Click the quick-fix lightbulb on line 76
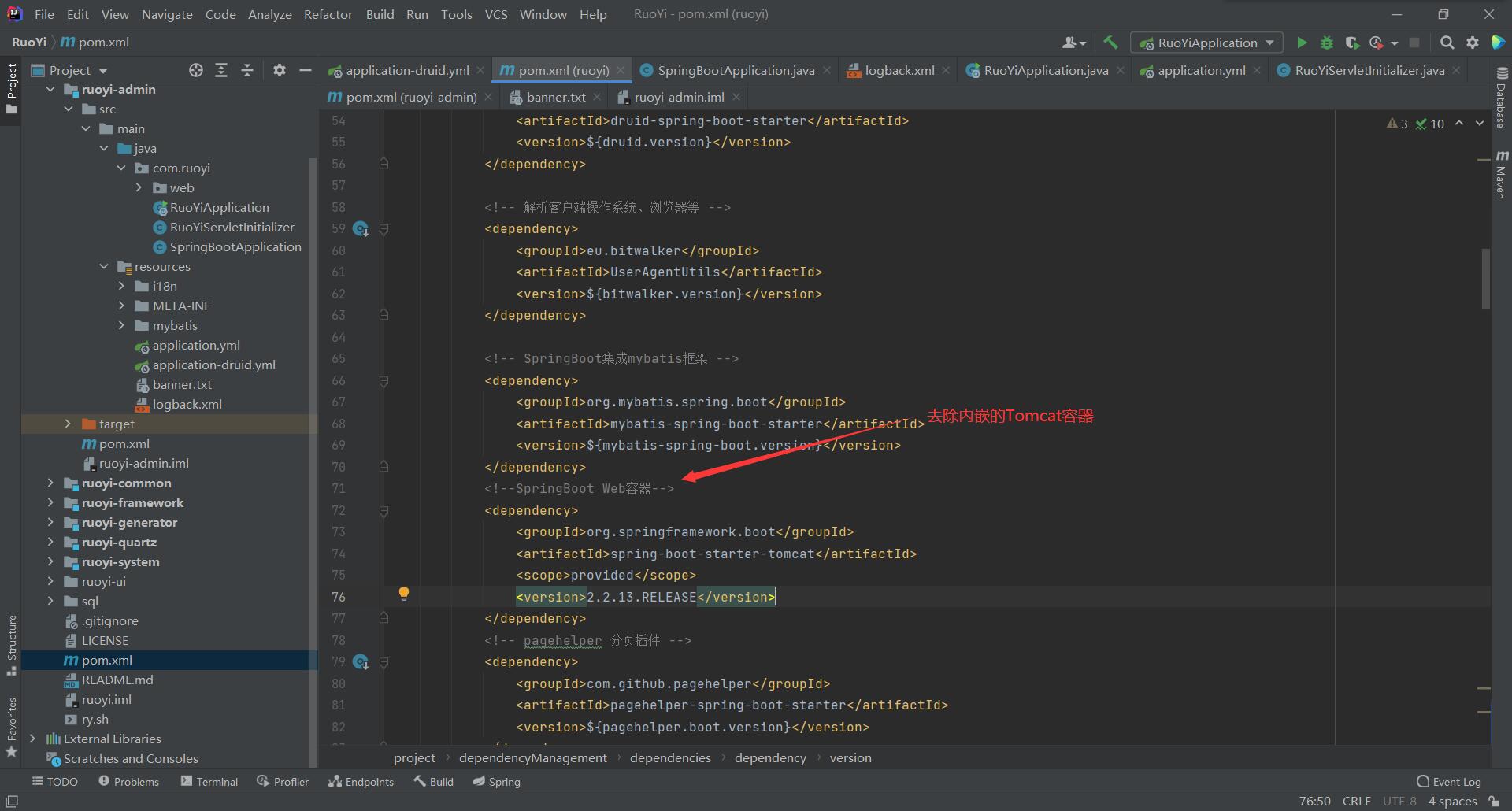 click(403, 594)
